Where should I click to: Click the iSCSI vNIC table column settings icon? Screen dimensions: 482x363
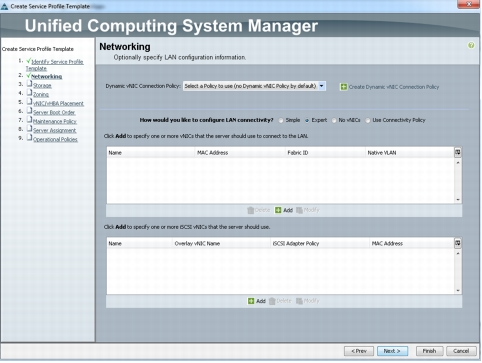pyautogui.click(x=458, y=243)
